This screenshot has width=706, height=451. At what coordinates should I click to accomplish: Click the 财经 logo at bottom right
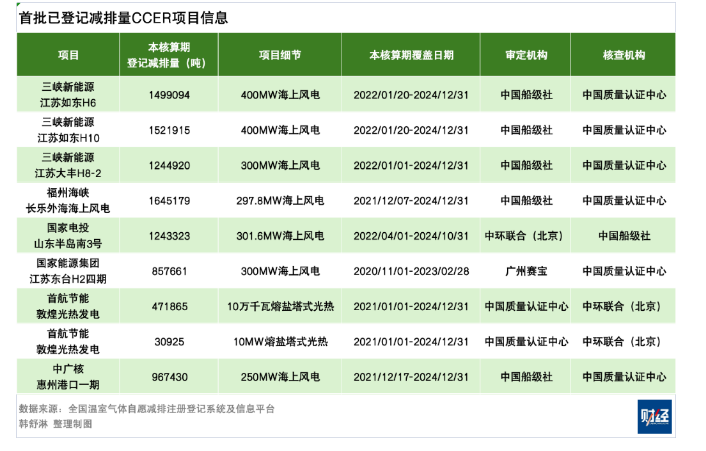pos(654,416)
